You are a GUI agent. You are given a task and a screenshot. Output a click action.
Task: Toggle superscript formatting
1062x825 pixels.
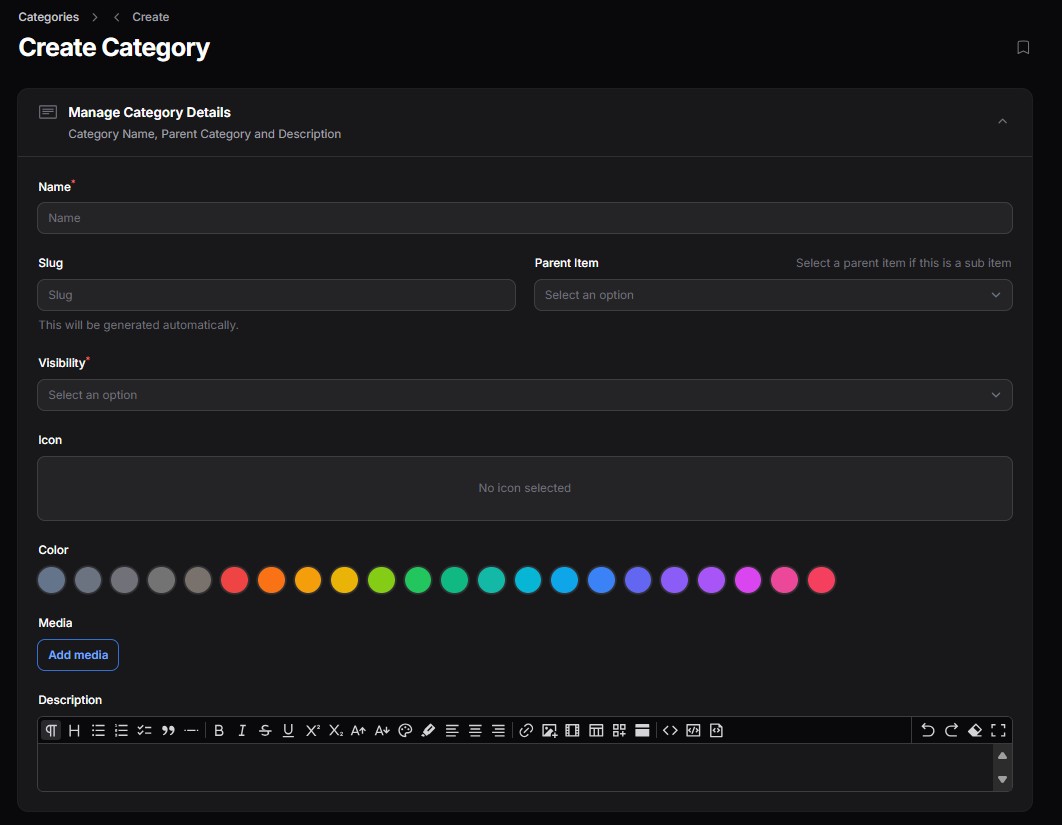[312, 730]
